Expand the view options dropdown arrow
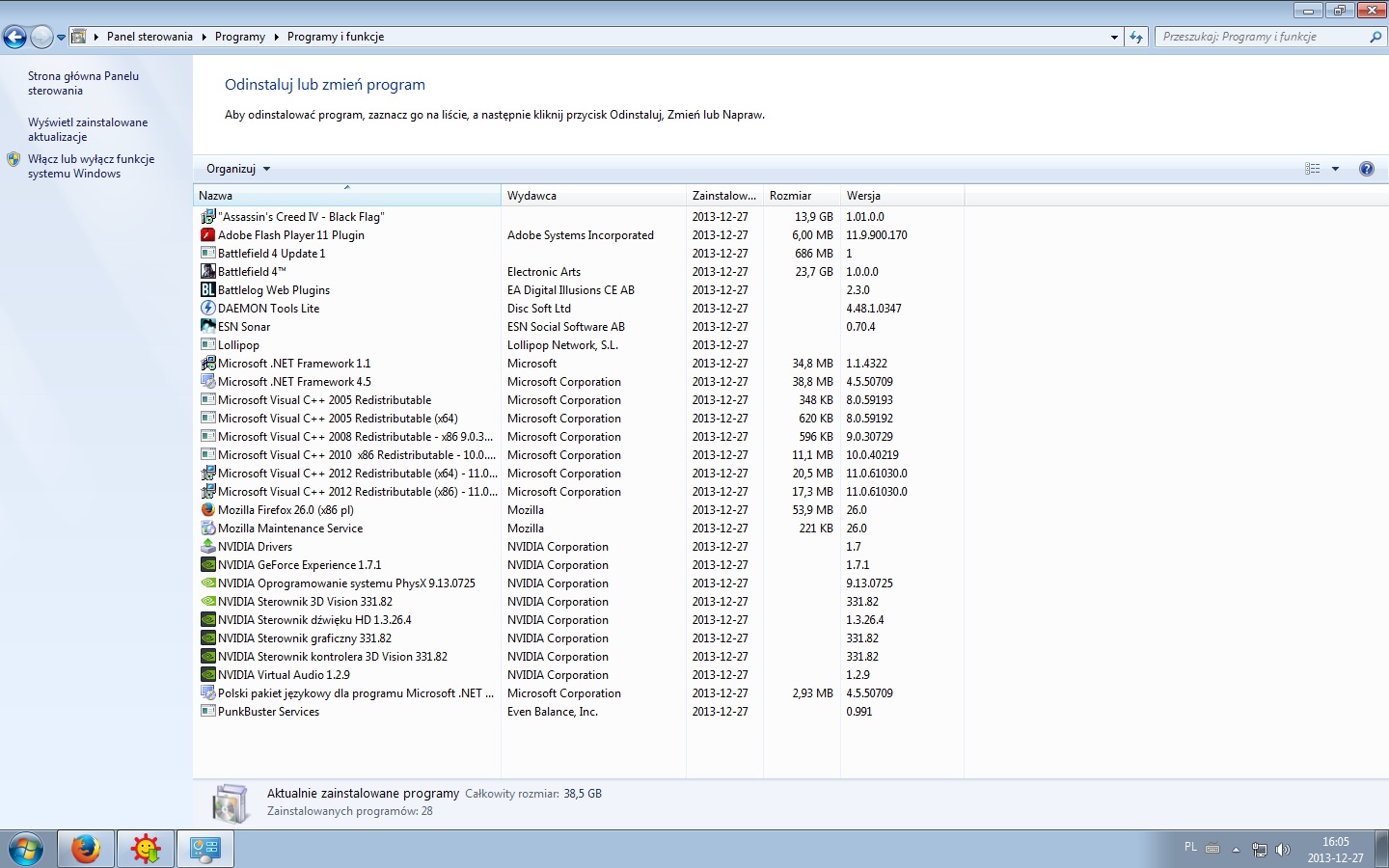This screenshot has height=868, width=1389. tap(1336, 169)
